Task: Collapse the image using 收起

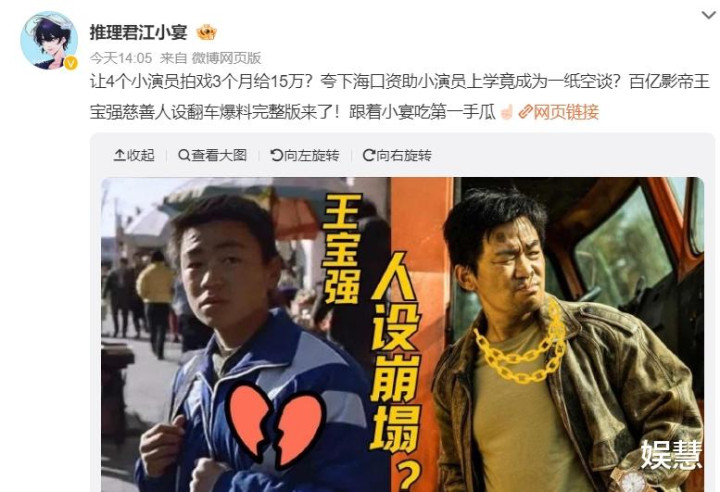Action: (x=134, y=156)
